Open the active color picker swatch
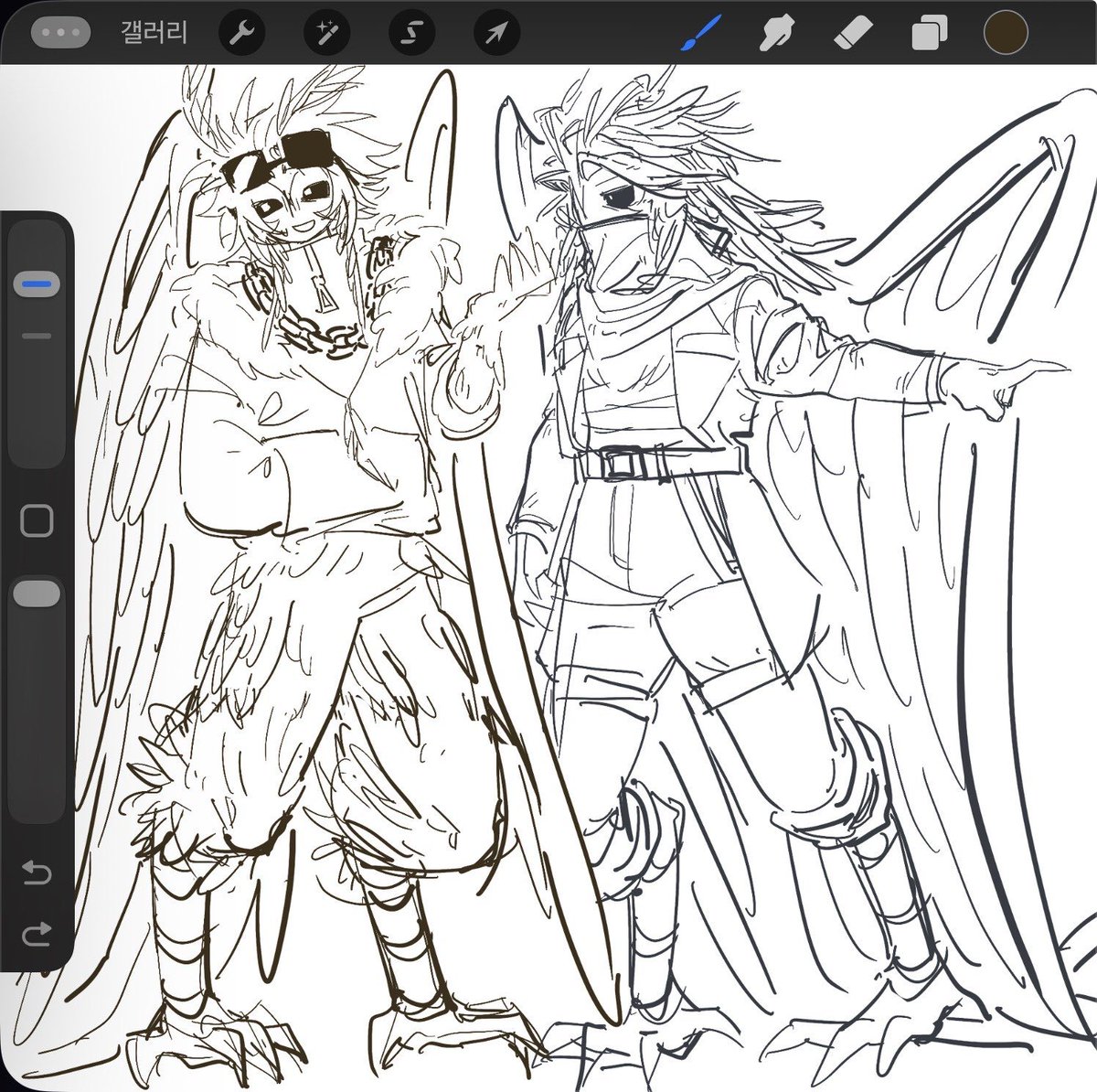The image size is (1097, 1092). (x=1006, y=34)
